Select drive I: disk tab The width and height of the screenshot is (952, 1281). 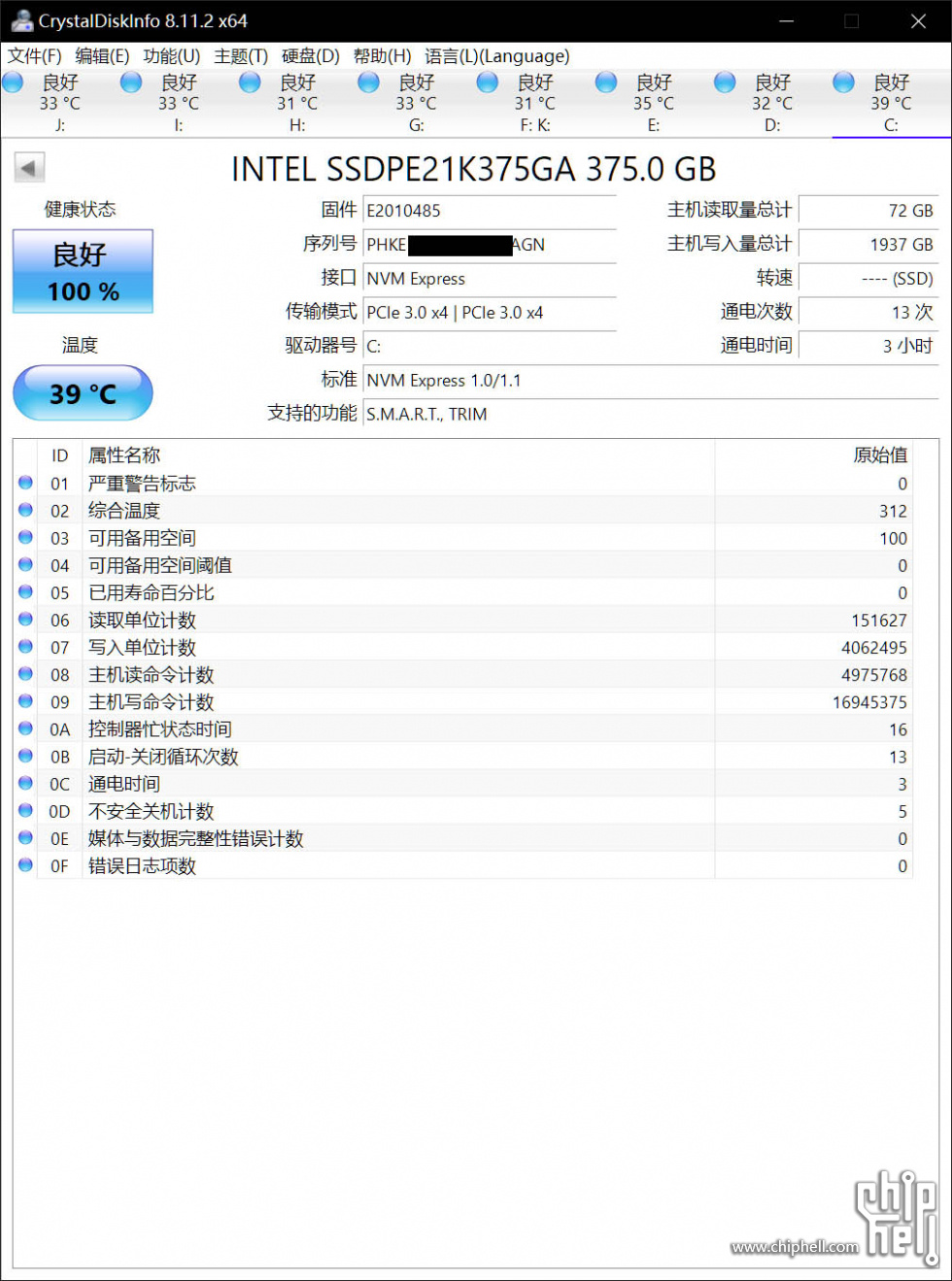click(178, 103)
